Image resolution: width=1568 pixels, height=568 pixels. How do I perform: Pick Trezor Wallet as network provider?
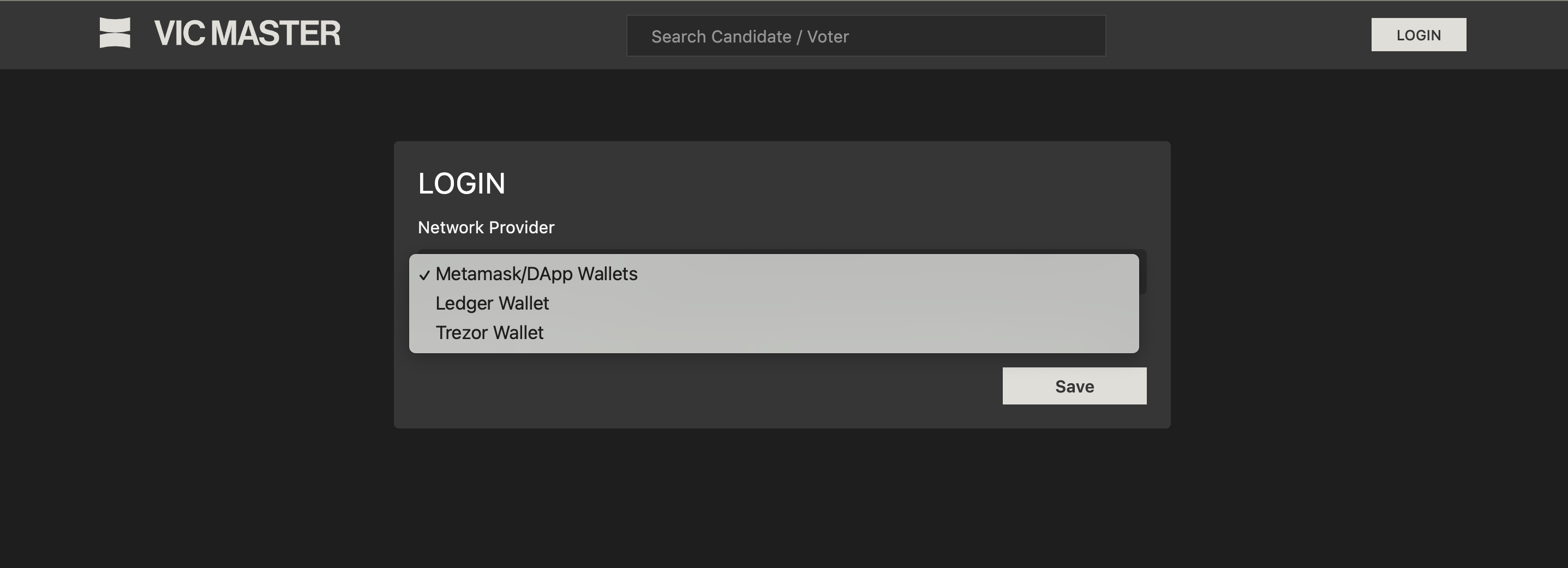pos(489,333)
